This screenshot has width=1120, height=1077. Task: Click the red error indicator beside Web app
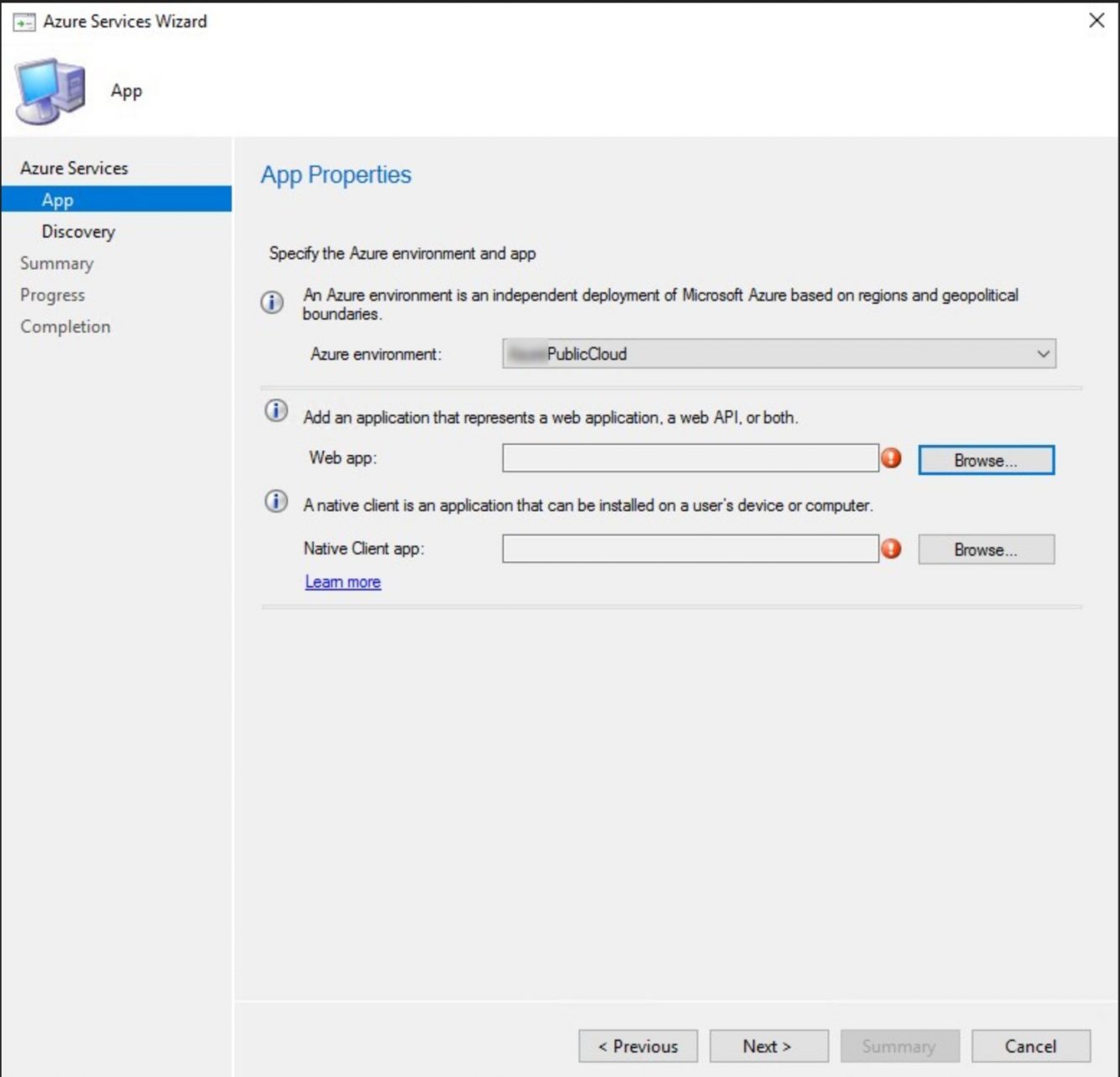pyautogui.click(x=892, y=458)
